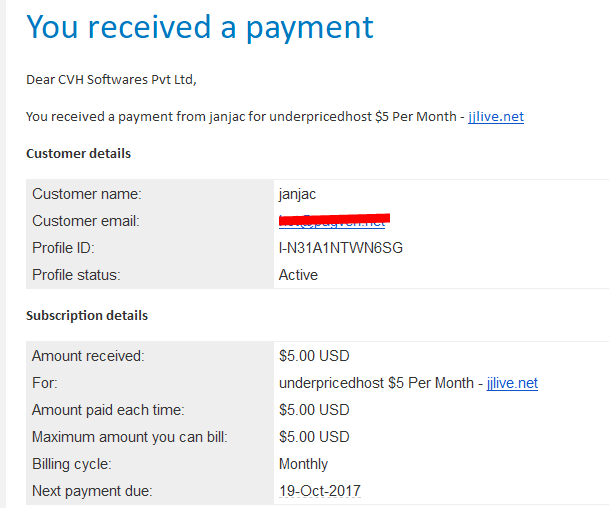Open the jjlive.net link in the payment message

coord(496,117)
